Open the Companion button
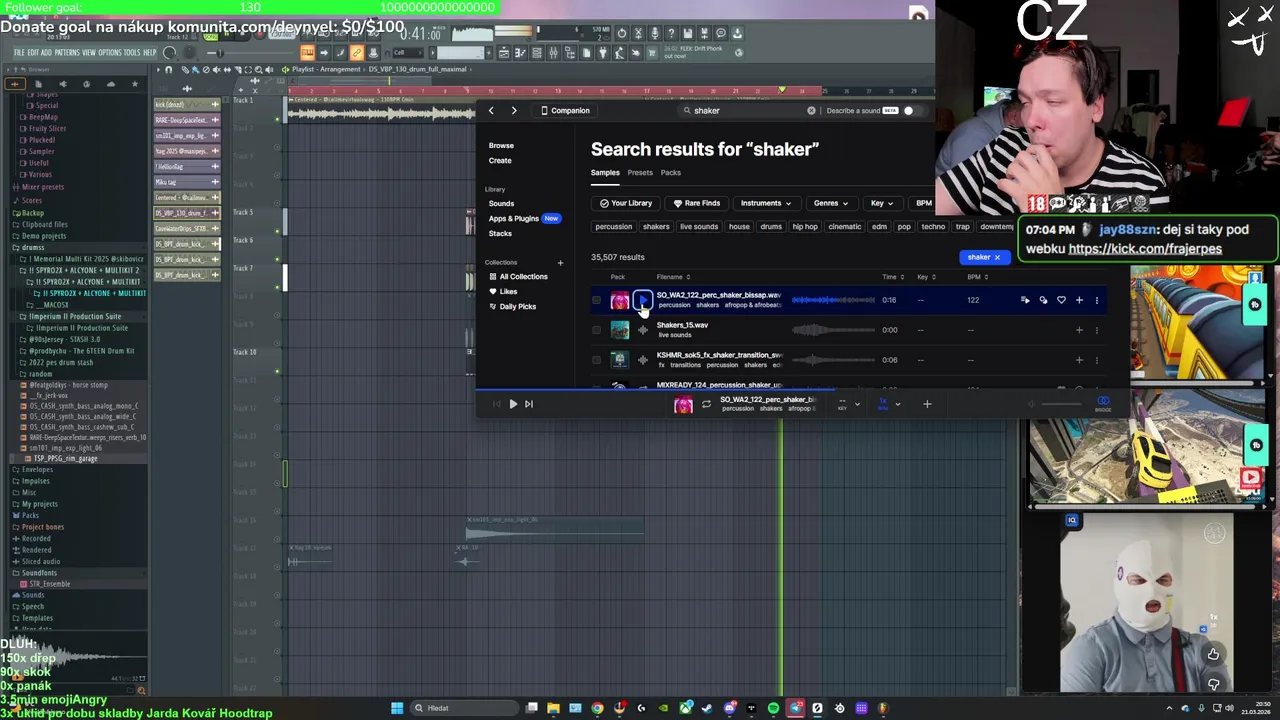 (x=565, y=111)
